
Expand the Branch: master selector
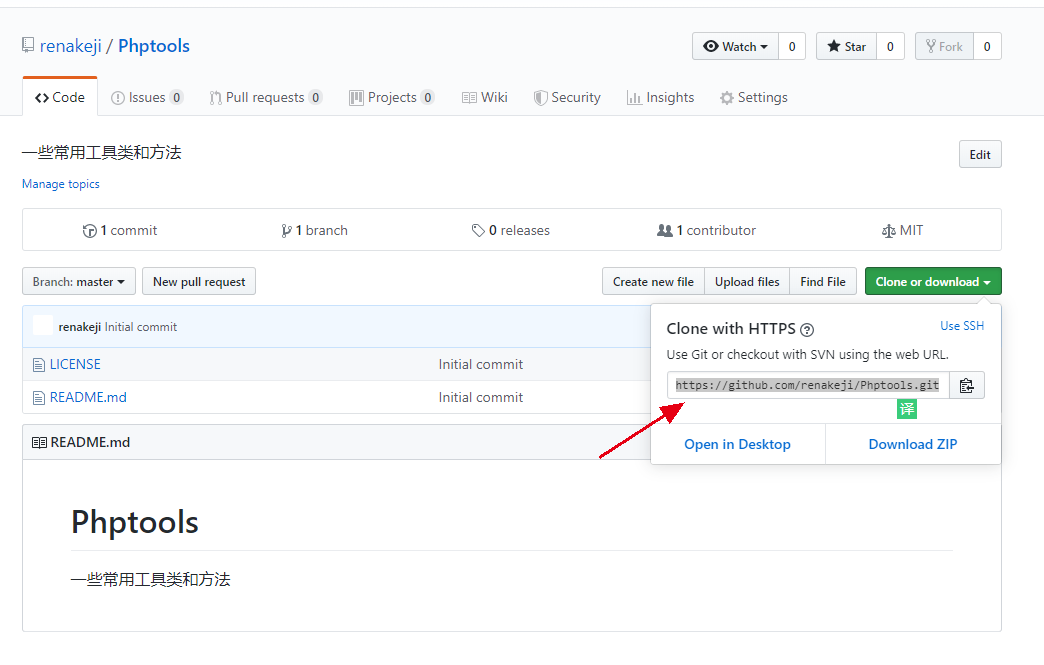(79, 282)
